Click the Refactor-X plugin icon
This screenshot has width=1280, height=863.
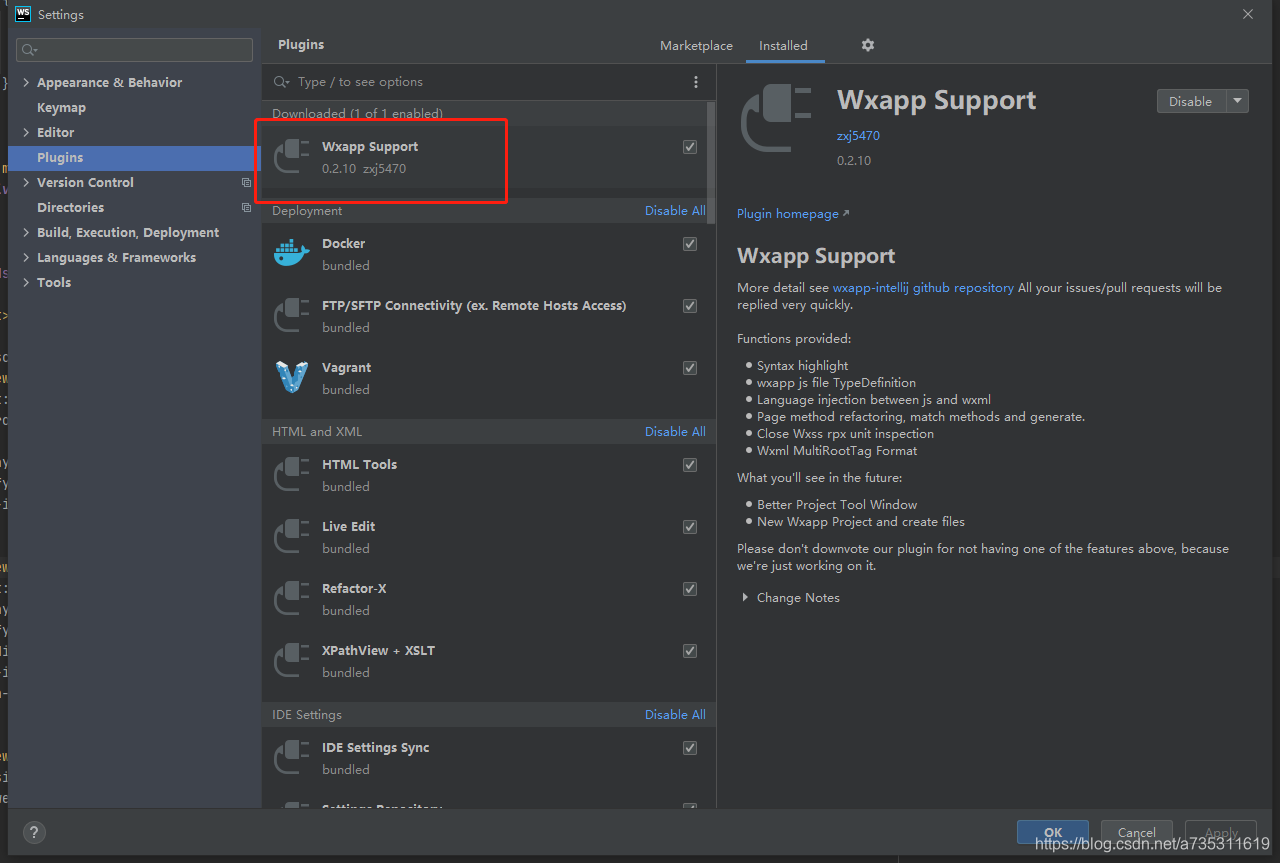tap(292, 599)
